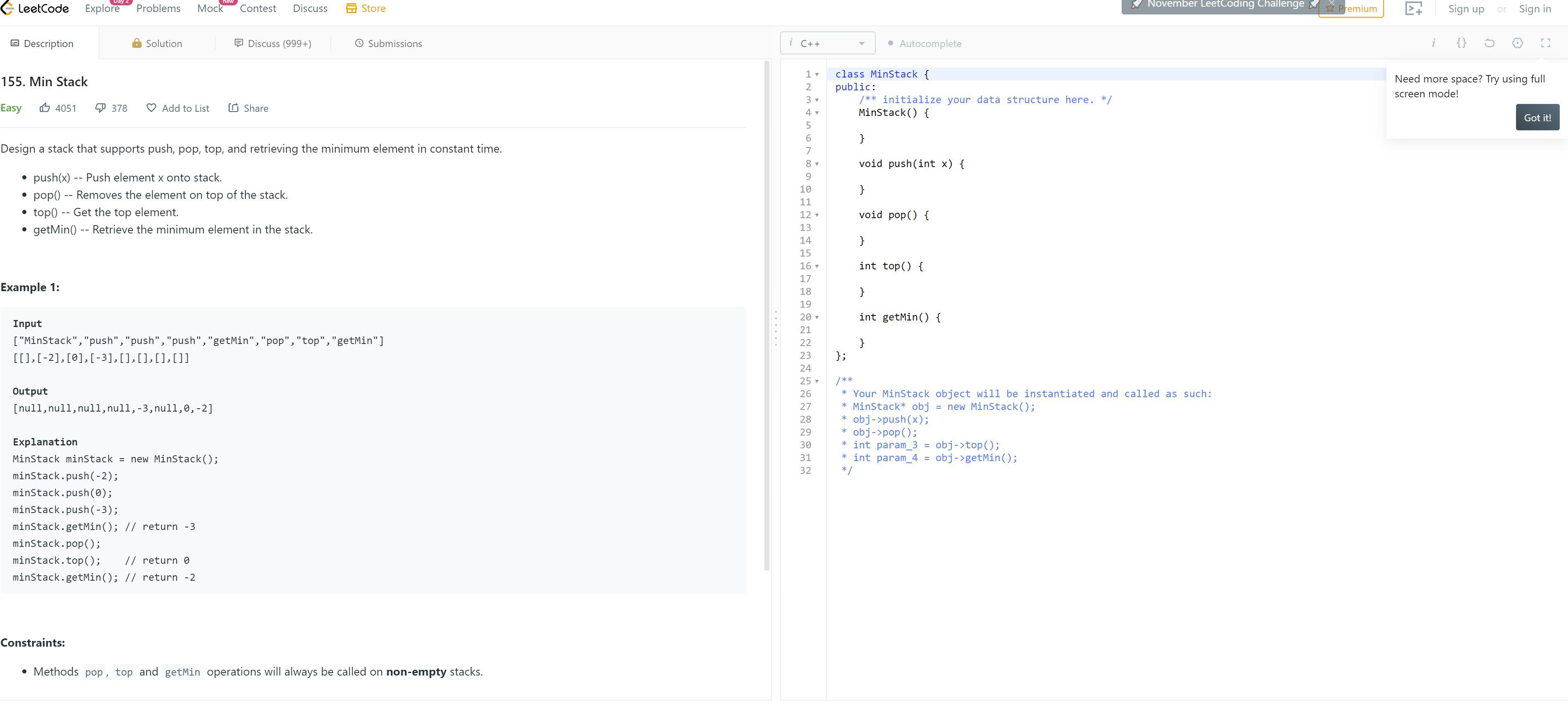1568x704 pixels.
Task: Open the editor settings gear icon
Action: 1517,43
